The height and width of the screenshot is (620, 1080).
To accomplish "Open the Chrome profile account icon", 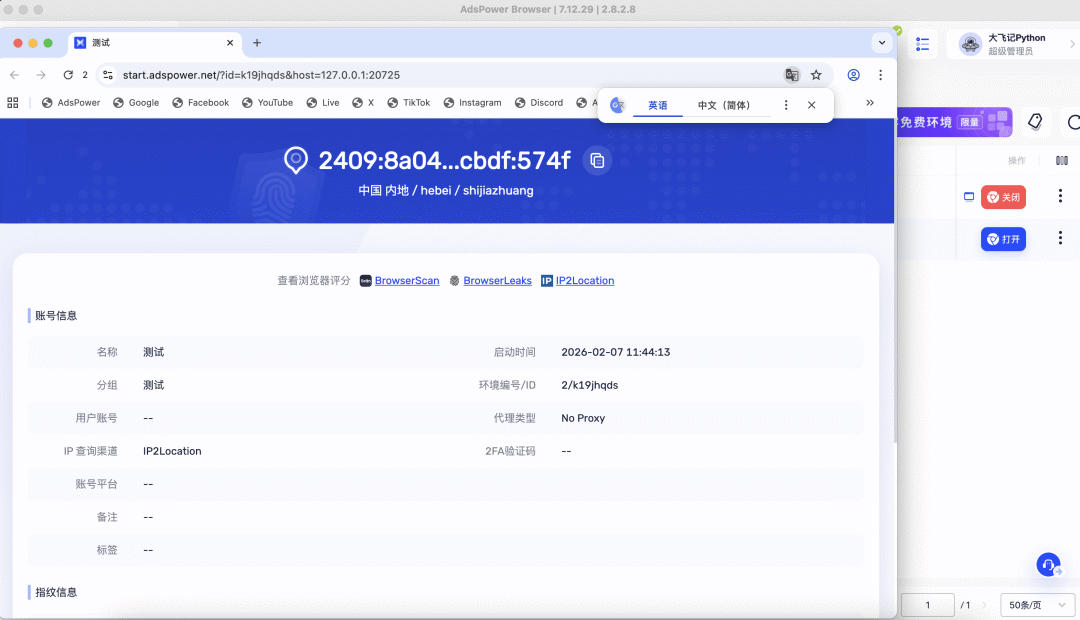I will [852, 75].
